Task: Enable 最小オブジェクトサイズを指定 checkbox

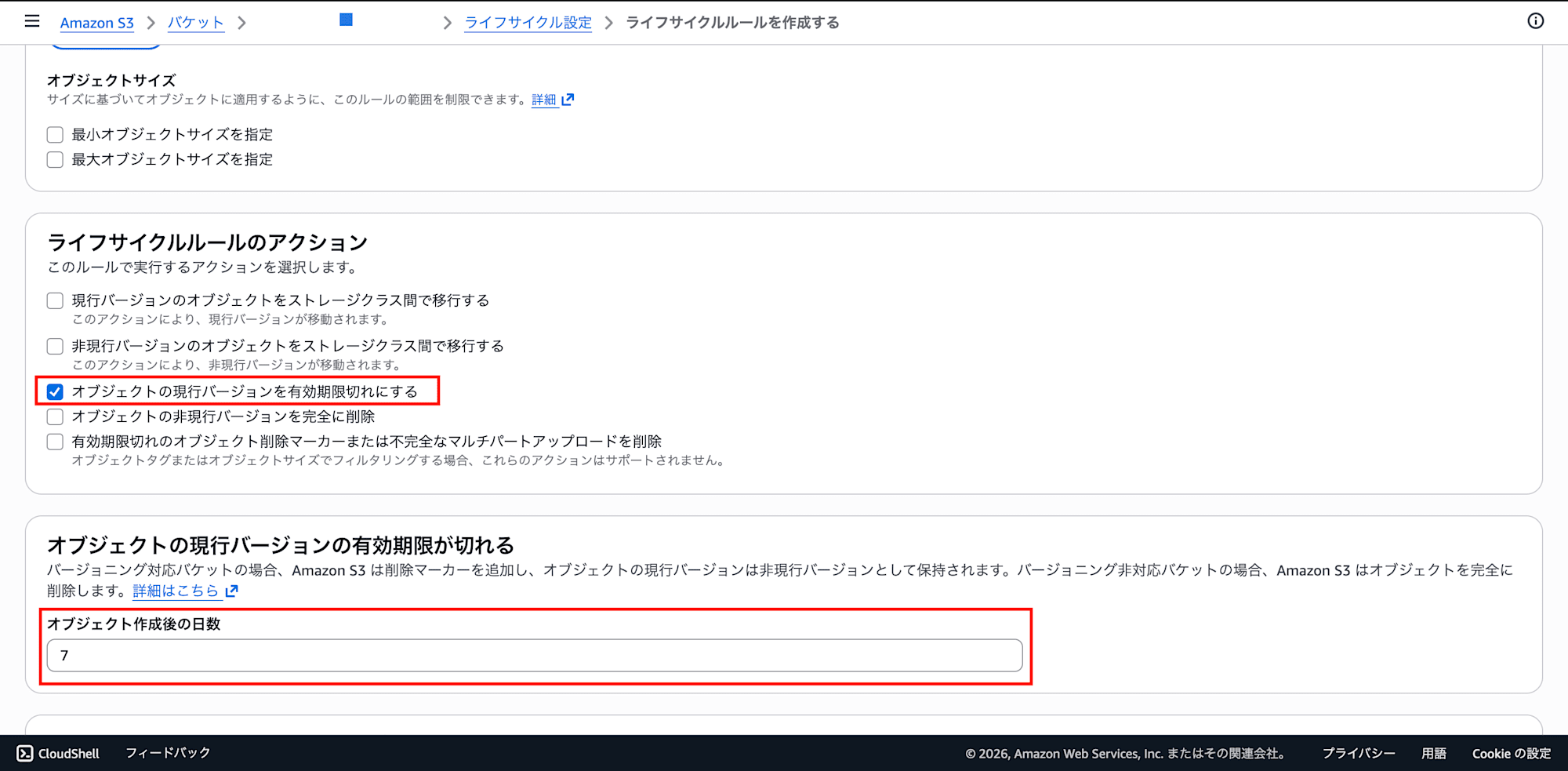Action: pos(55,135)
